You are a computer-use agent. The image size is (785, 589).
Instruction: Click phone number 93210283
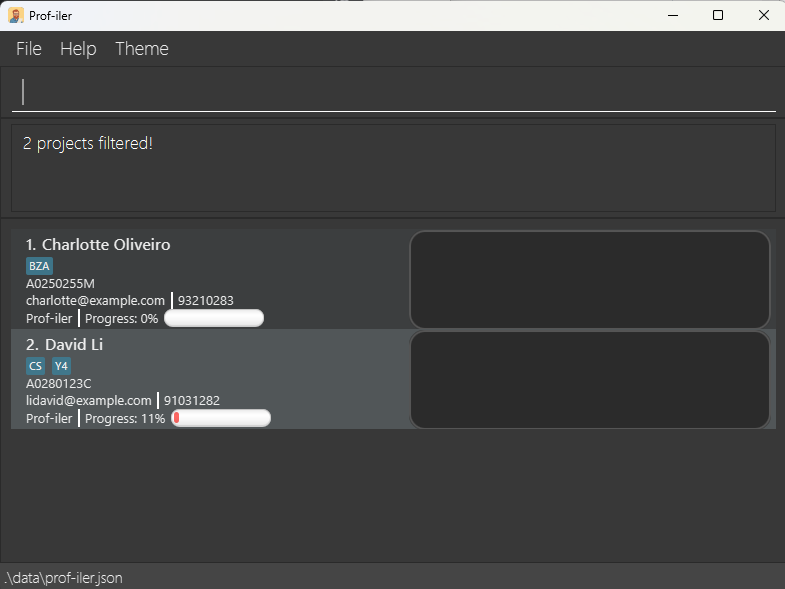(206, 301)
